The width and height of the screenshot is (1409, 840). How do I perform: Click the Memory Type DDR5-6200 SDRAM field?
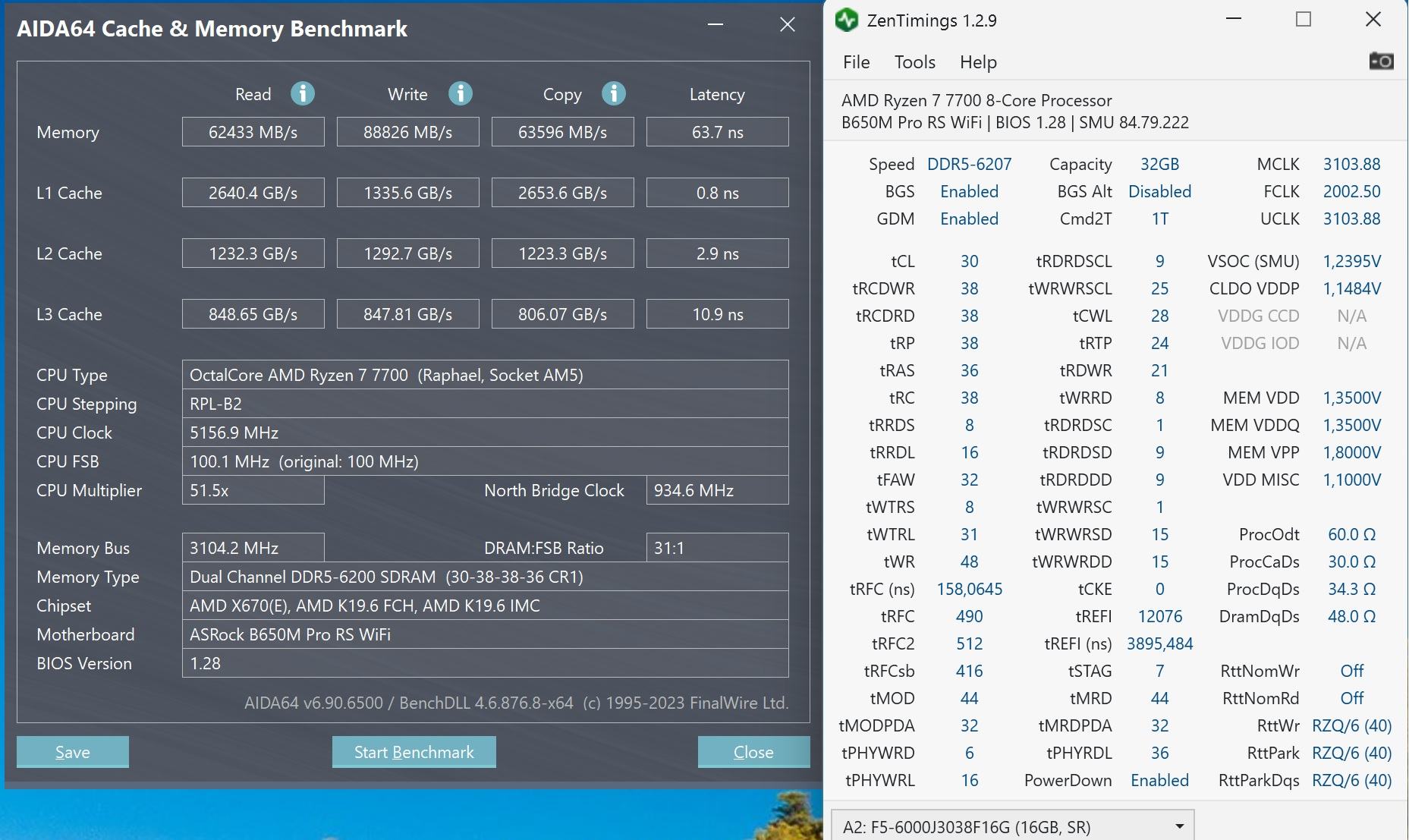click(486, 577)
